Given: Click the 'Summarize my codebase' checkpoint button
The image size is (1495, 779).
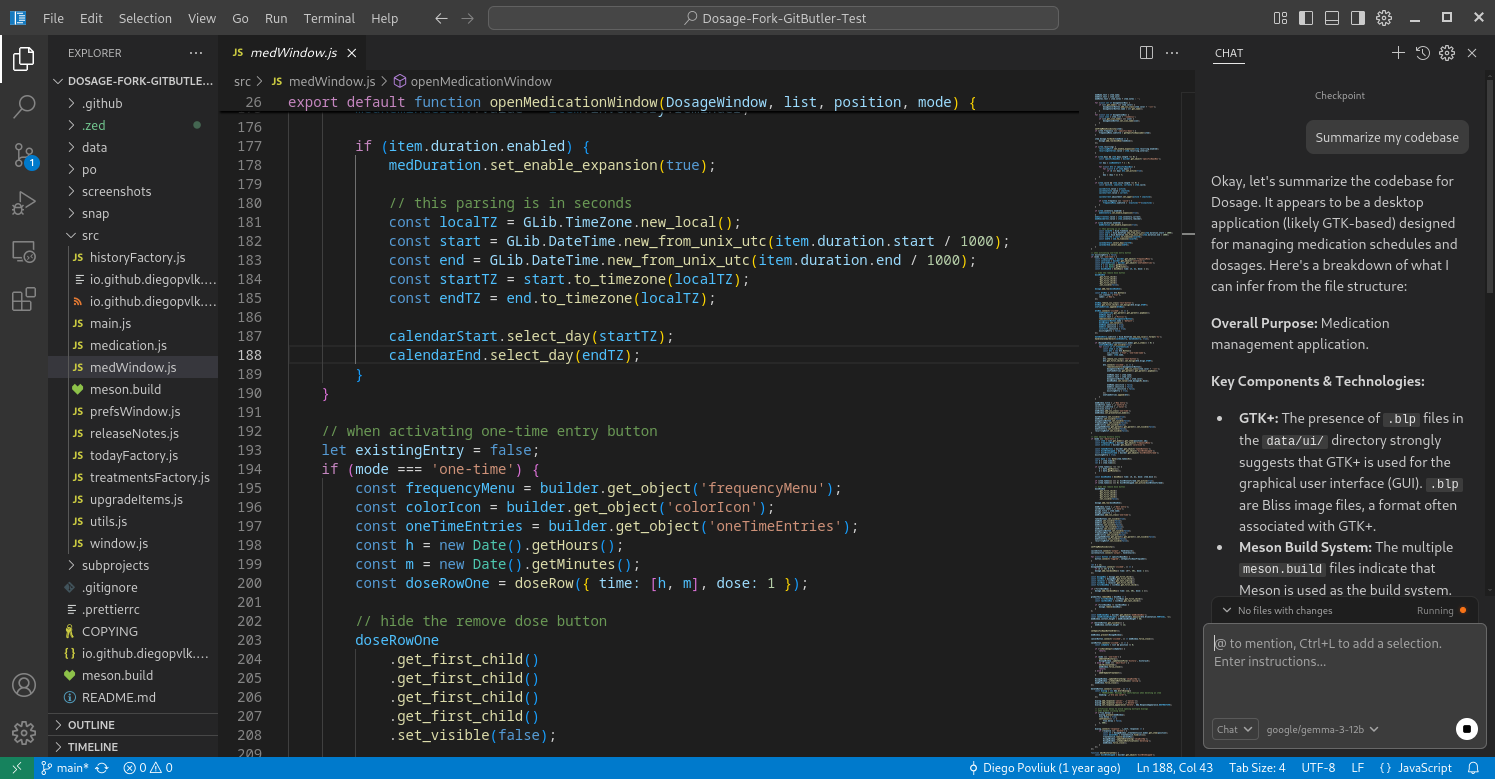Looking at the screenshot, I should (x=1386, y=137).
